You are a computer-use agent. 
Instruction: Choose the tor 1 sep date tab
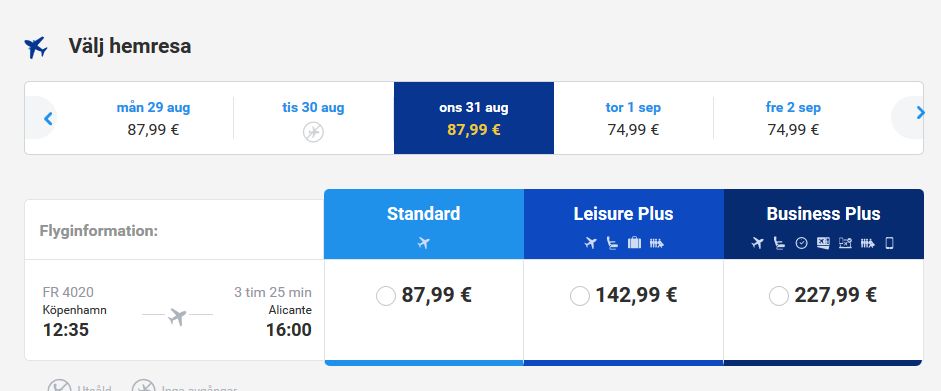(x=633, y=118)
